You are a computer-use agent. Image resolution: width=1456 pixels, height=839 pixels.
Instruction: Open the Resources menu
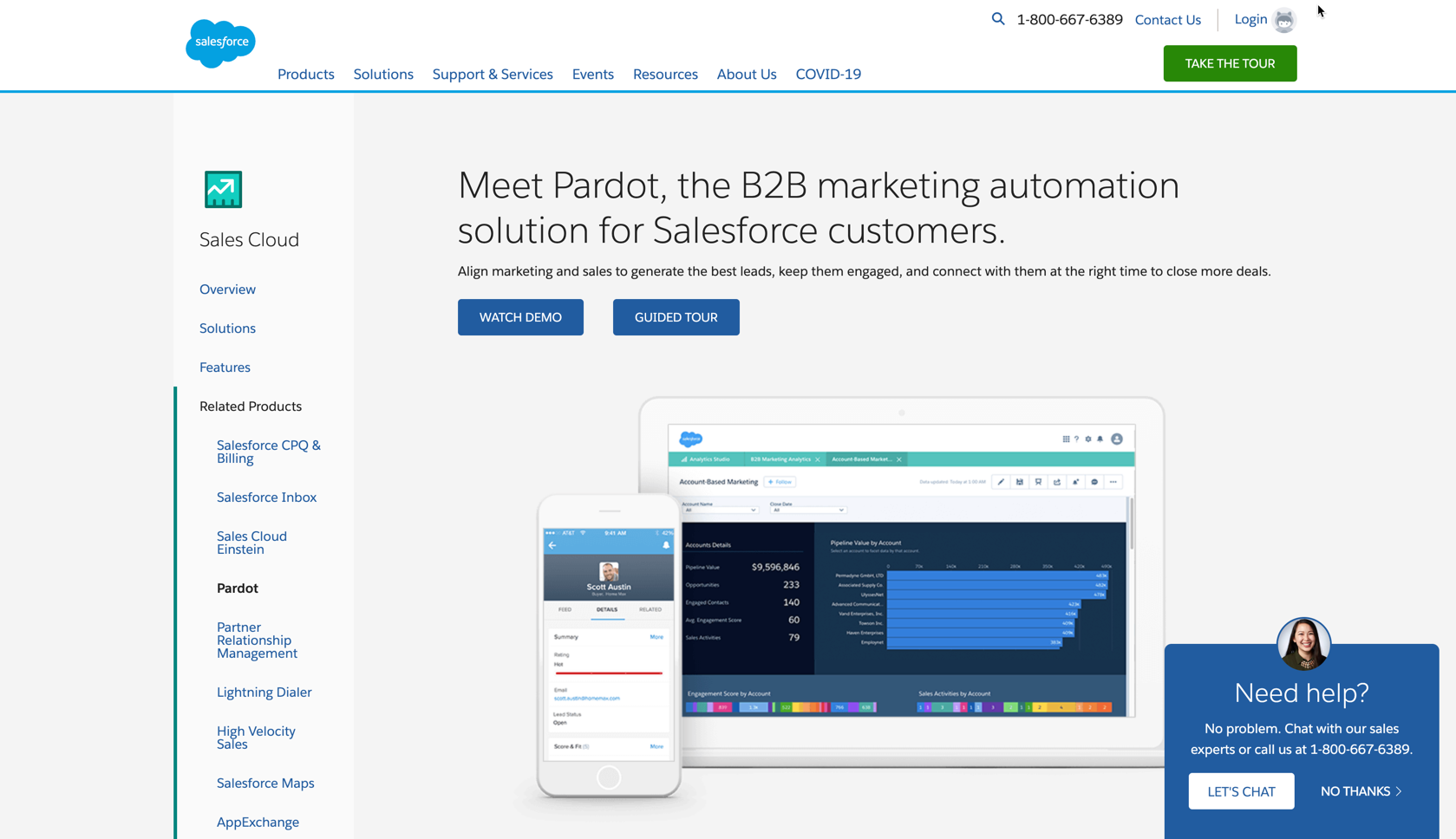(665, 74)
